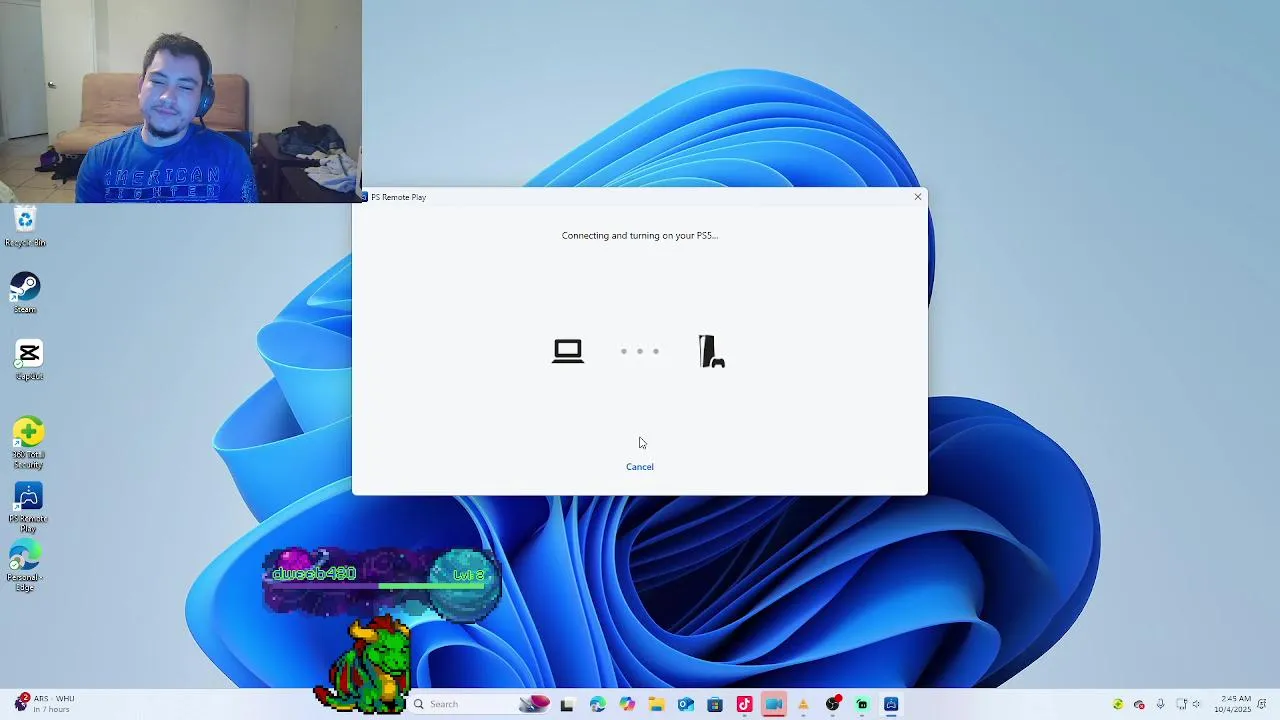1280x720 pixels.
Task: Select the PS Remote Play desktop shortcut
Action: pyautogui.click(x=28, y=508)
